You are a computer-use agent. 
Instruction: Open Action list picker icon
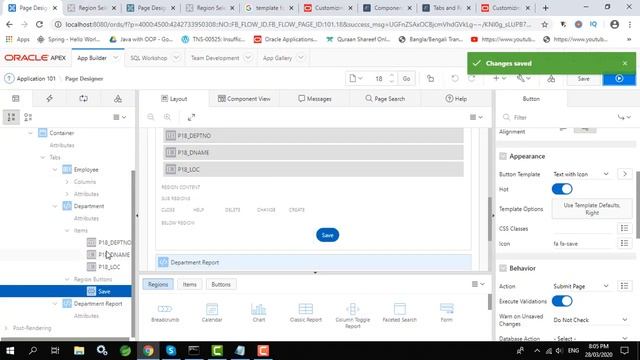point(624,286)
